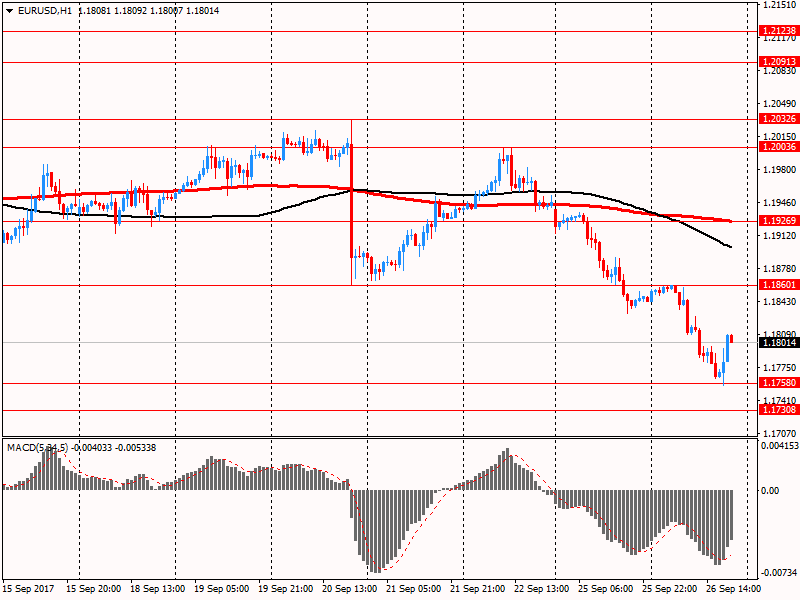Click the current price label 1.18014
The image size is (800, 600).
[779, 342]
